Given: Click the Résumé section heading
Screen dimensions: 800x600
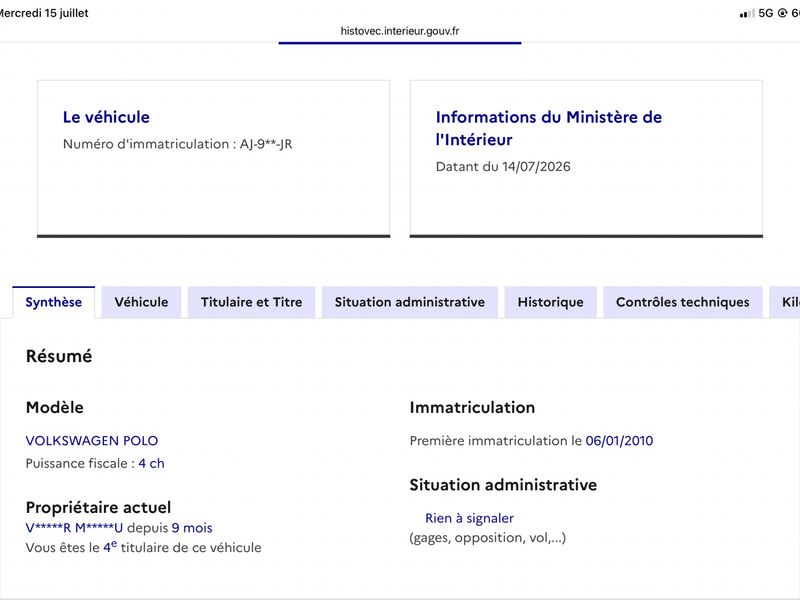Looking at the screenshot, I should (59, 356).
